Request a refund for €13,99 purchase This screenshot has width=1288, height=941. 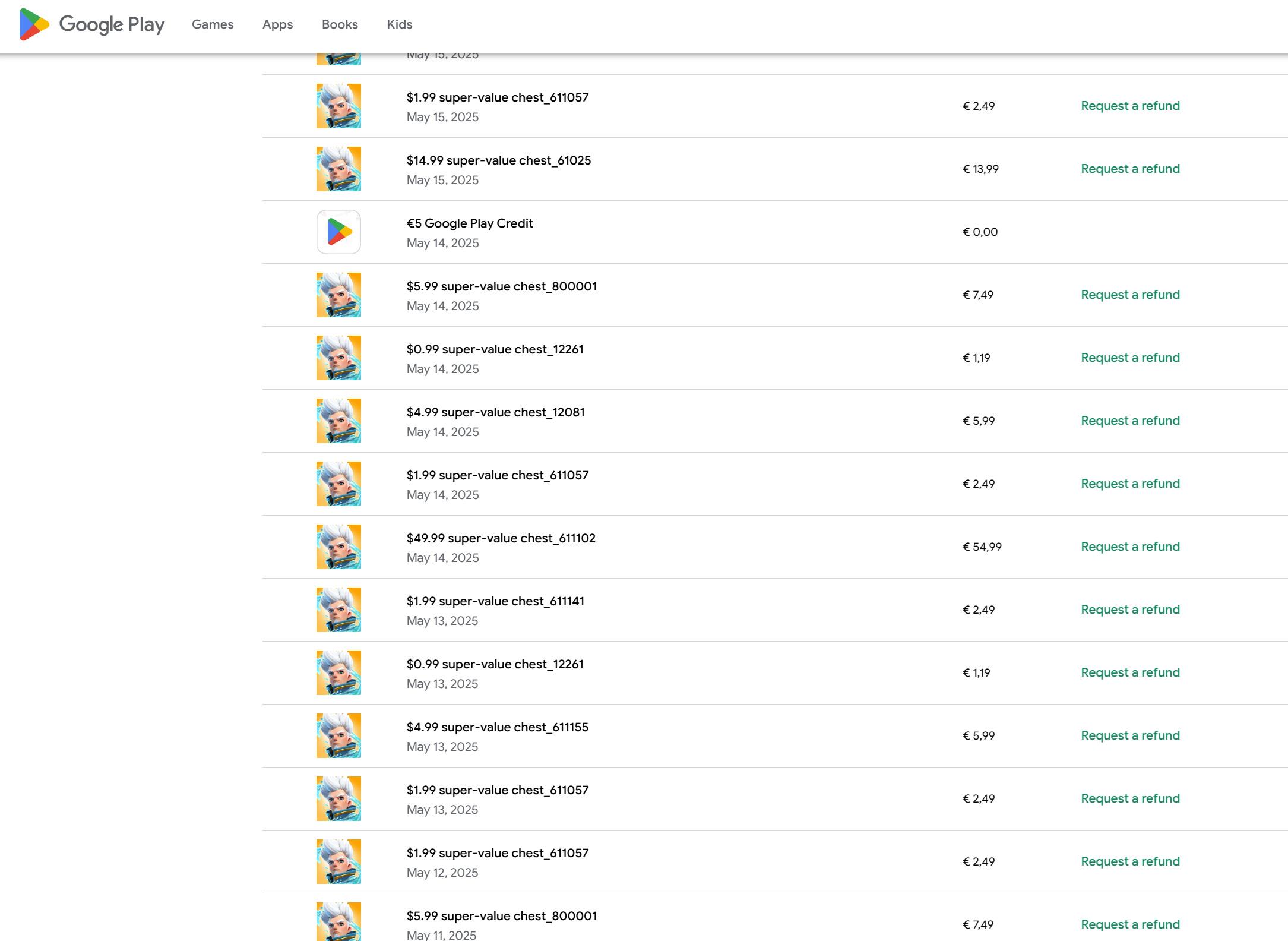1130,169
